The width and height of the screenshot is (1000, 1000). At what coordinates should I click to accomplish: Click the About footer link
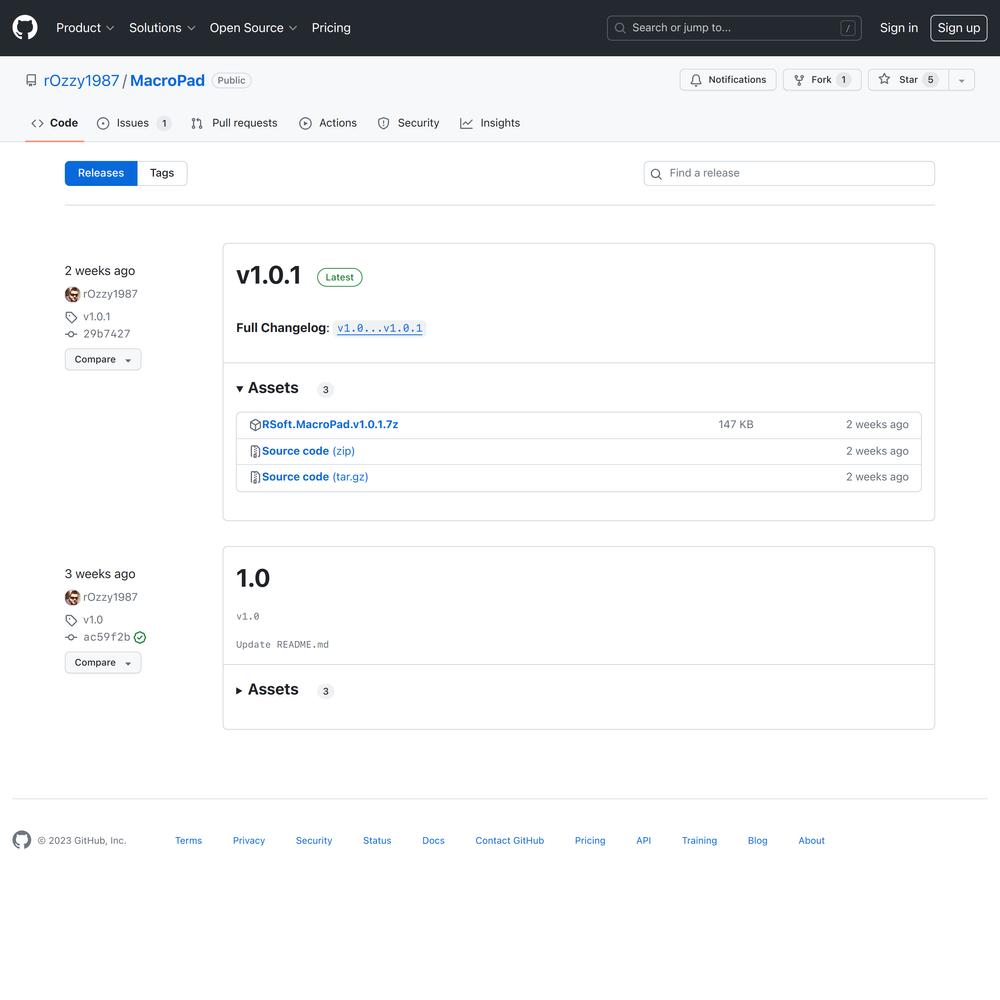click(x=811, y=841)
